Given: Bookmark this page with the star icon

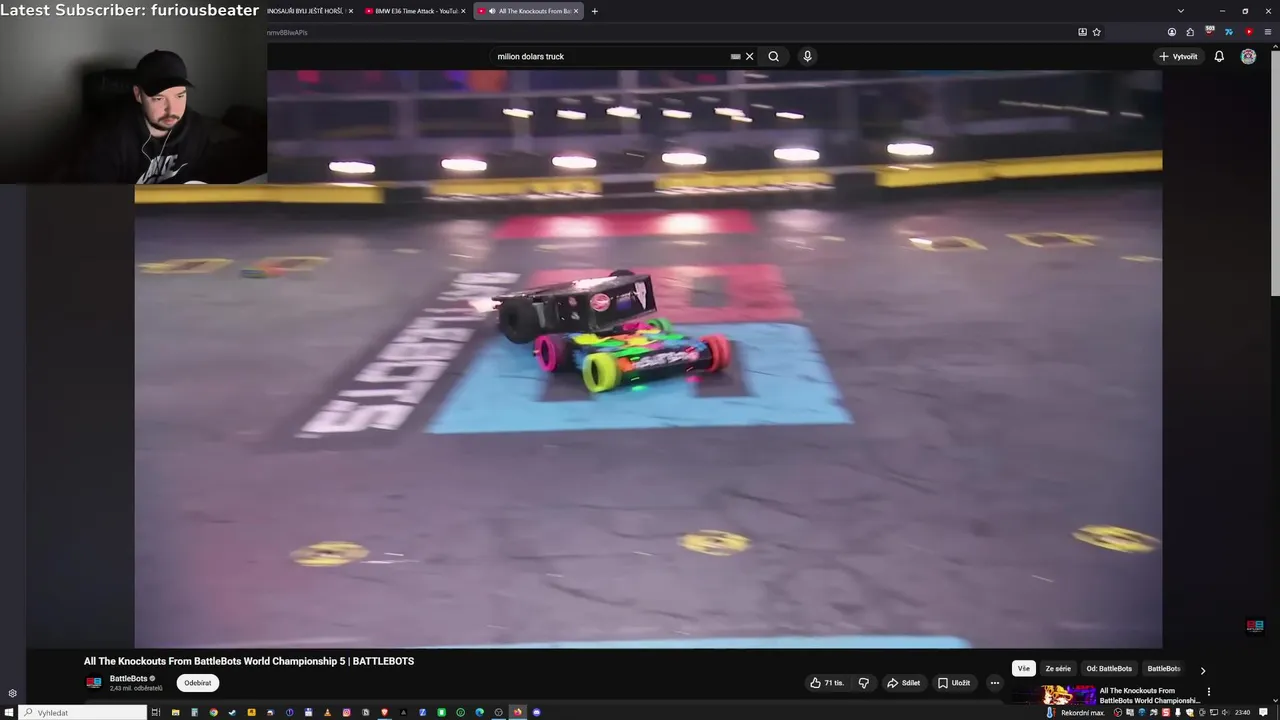Looking at the screenshot, I should pyautogui.click(x=1097, y=32).
